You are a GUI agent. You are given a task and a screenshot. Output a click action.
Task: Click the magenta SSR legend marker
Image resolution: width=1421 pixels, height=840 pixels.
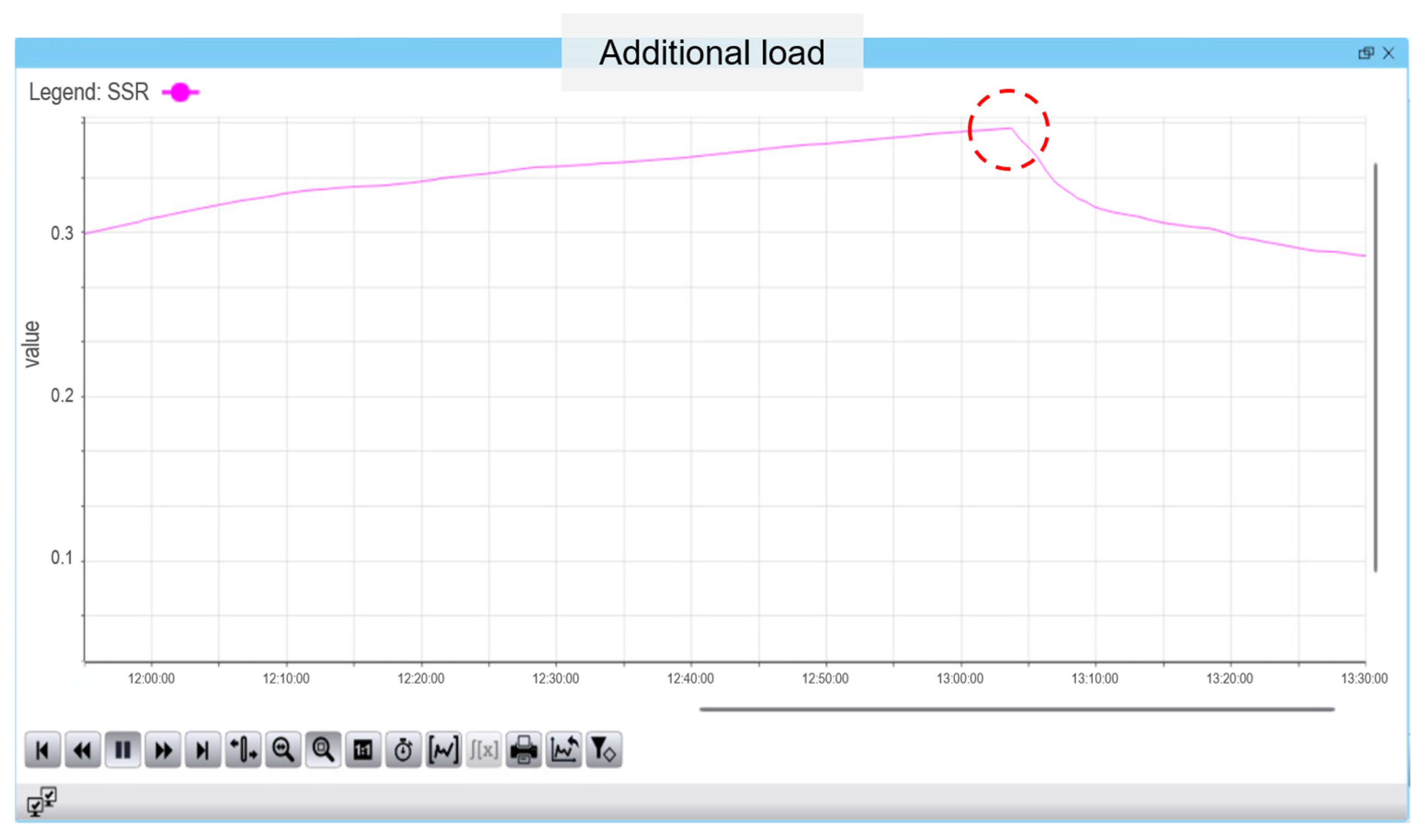pyautogui.click(x=180, y=92)
